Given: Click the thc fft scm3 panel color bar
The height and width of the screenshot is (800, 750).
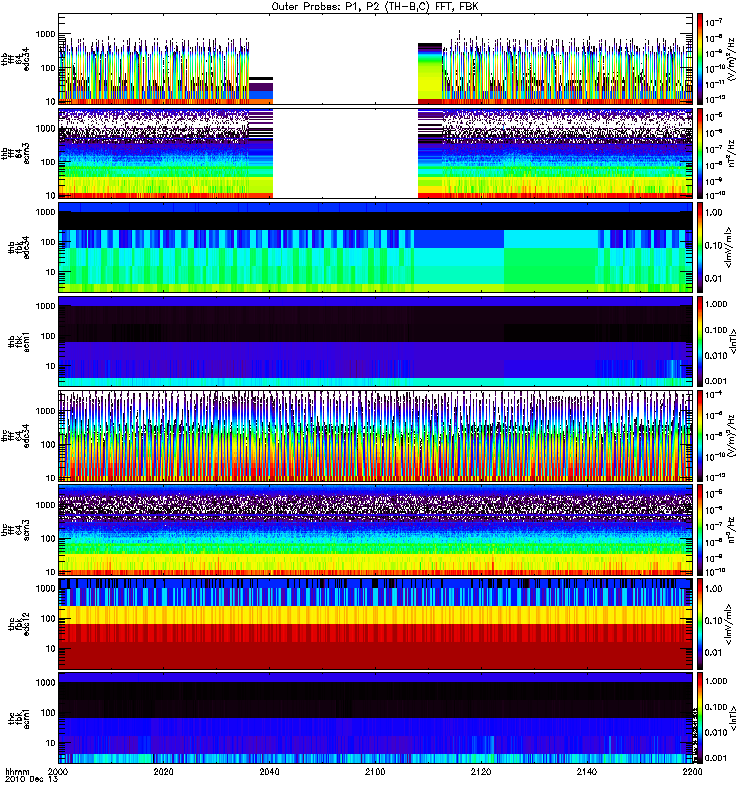Looking at the screenshot, I should [700, 530].
